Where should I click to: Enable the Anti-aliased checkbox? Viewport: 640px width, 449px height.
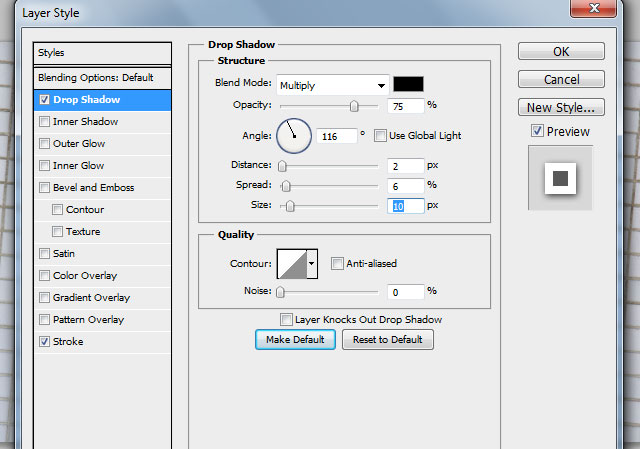tap(337, 264)
